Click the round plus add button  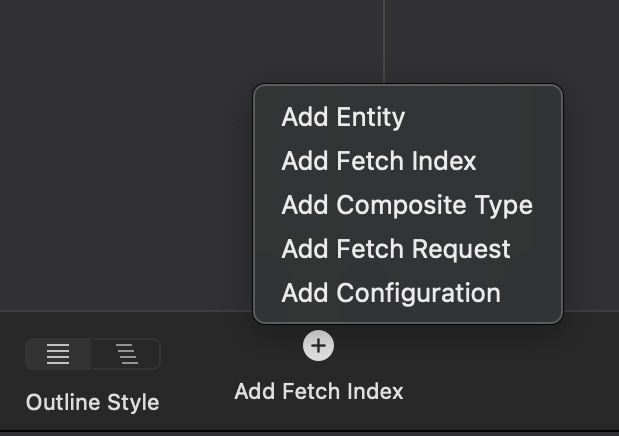pos(318,346)
